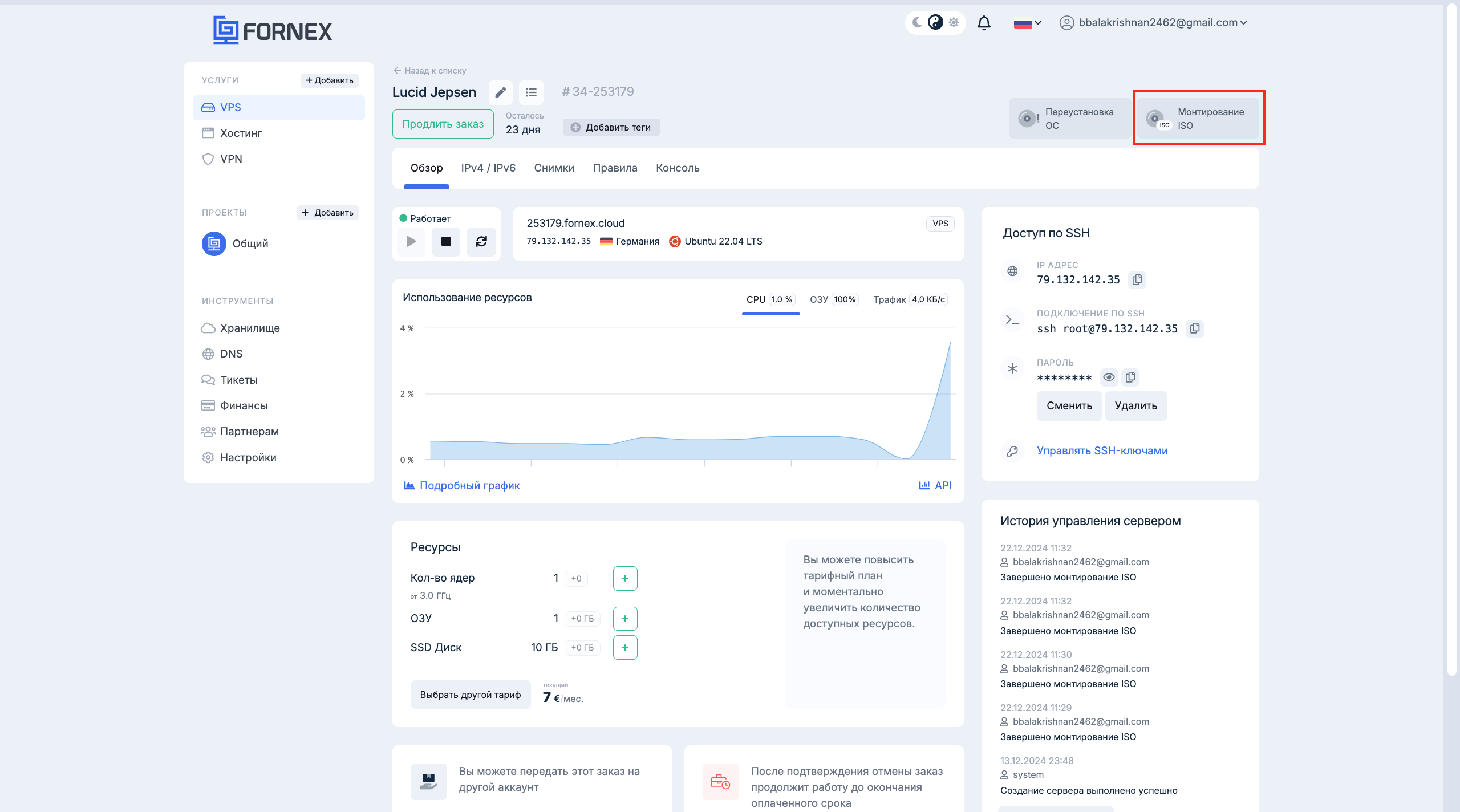Open Хранилище storage tool
This screenshot has width=1460, height=812.
pos(241,328)
